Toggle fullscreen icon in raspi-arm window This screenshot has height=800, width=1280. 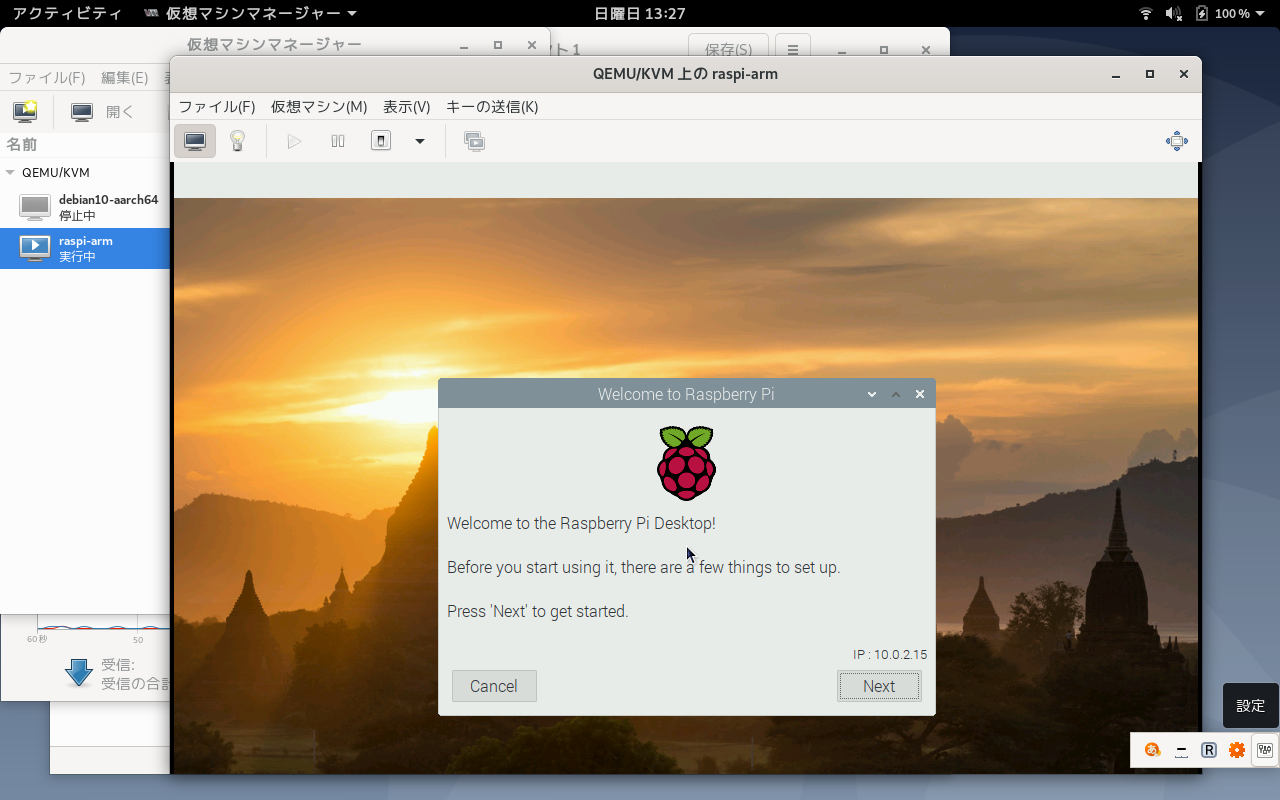pos(1177,141)
